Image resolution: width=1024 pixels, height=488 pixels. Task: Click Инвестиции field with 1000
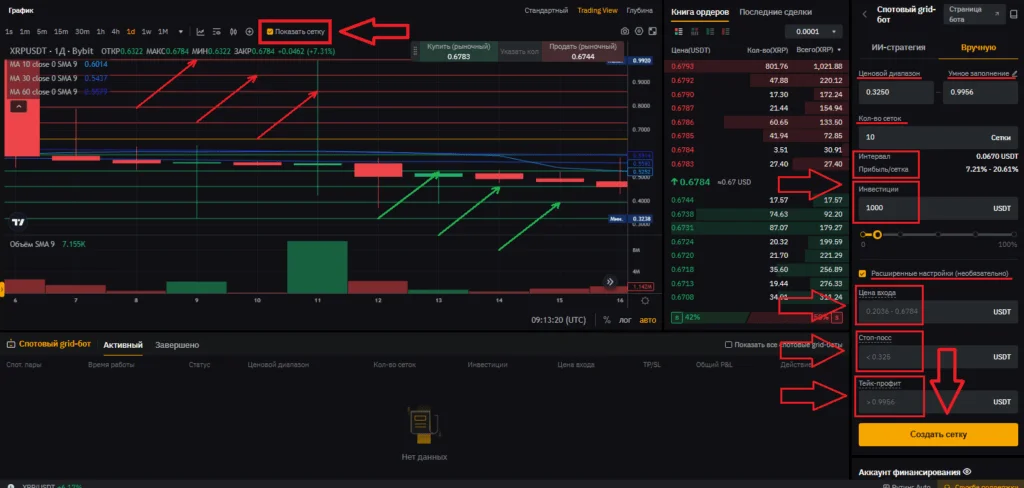(x=938, y=208)
